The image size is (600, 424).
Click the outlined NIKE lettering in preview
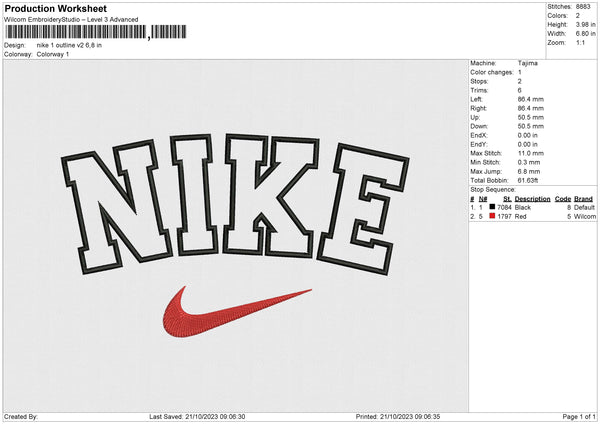[x=235, y=204]
